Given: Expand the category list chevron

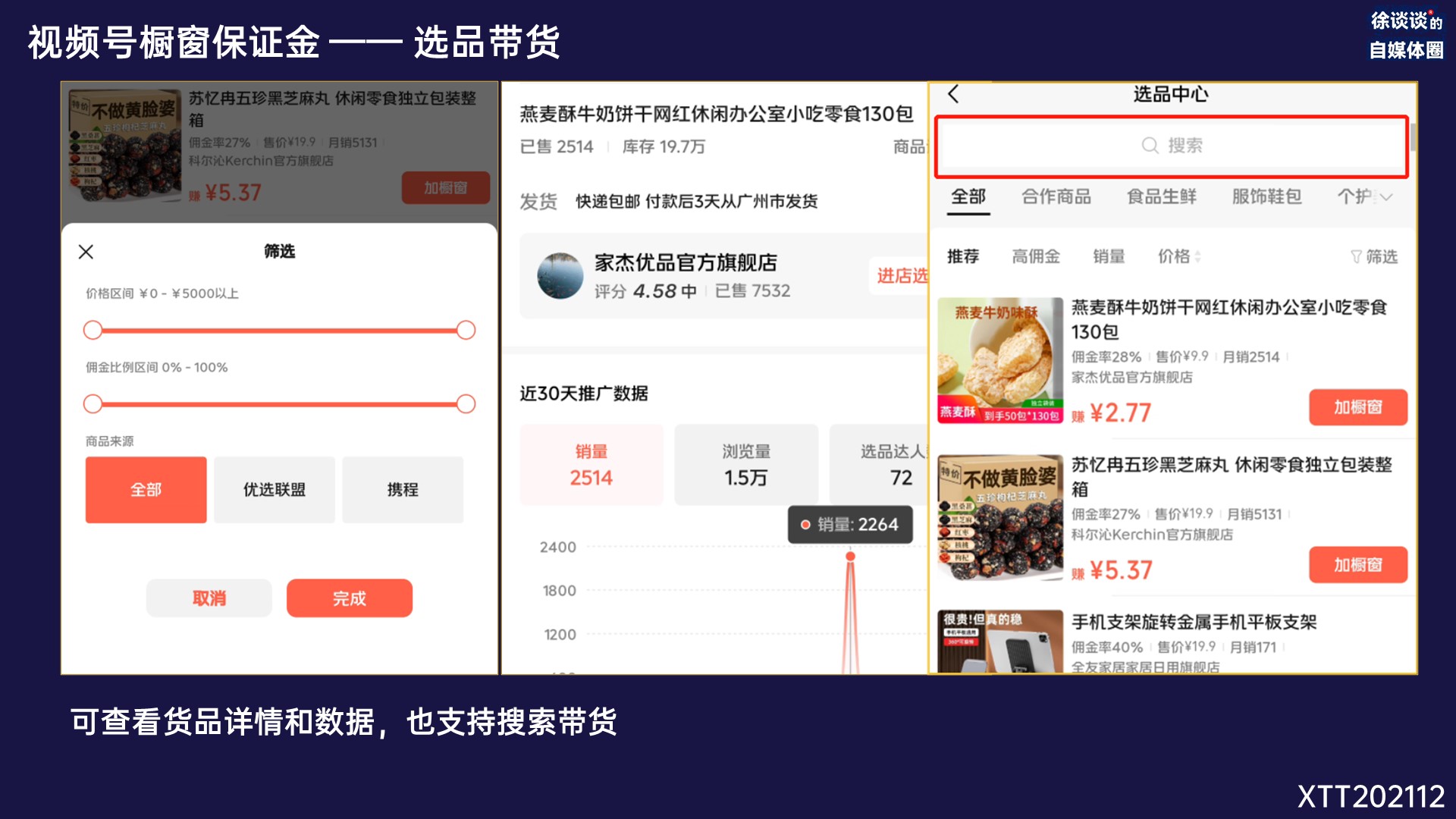Looking at the screenshot, I should click(1387, 197).
